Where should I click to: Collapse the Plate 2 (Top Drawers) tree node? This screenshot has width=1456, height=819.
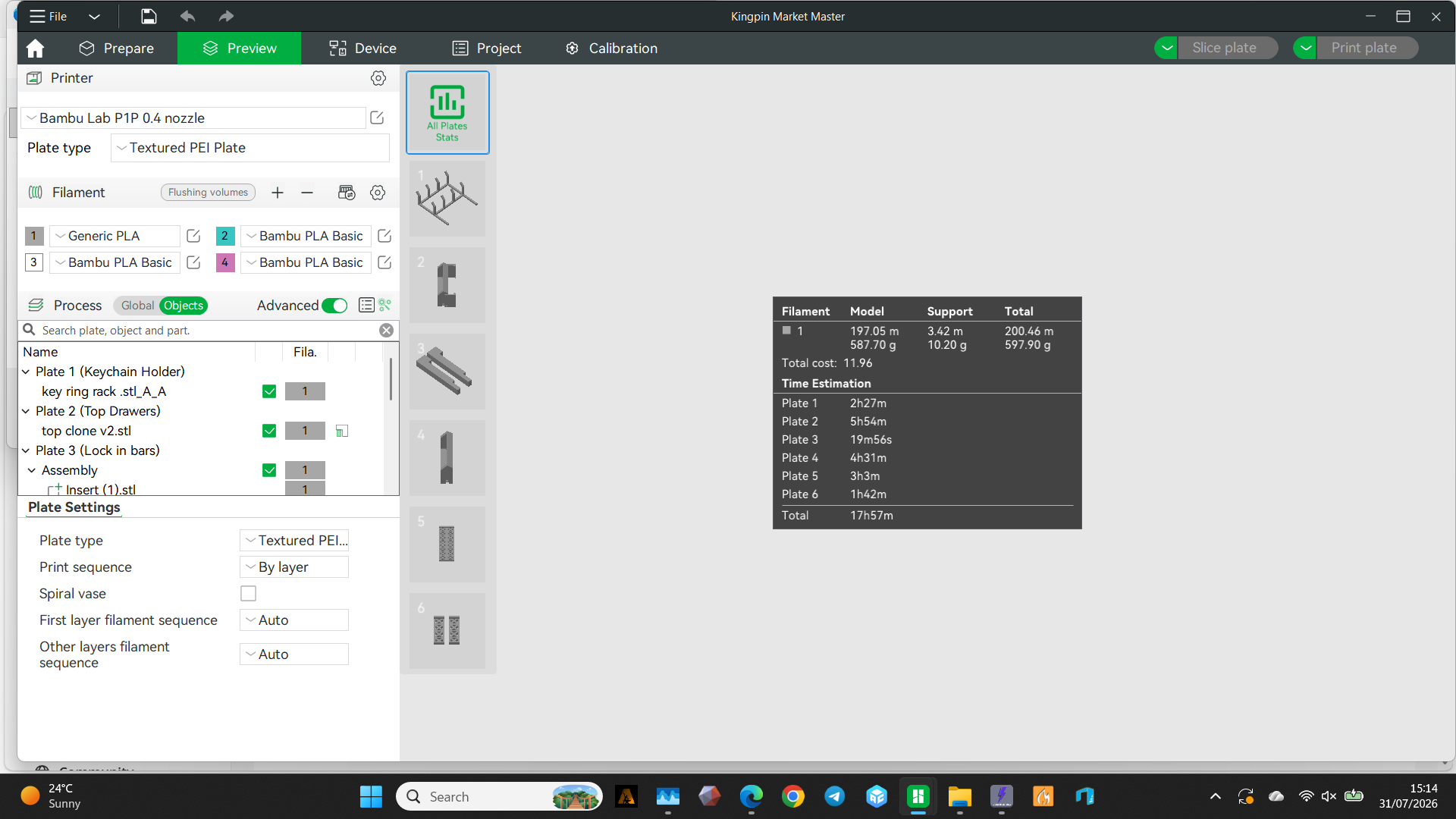pos(26,411)
